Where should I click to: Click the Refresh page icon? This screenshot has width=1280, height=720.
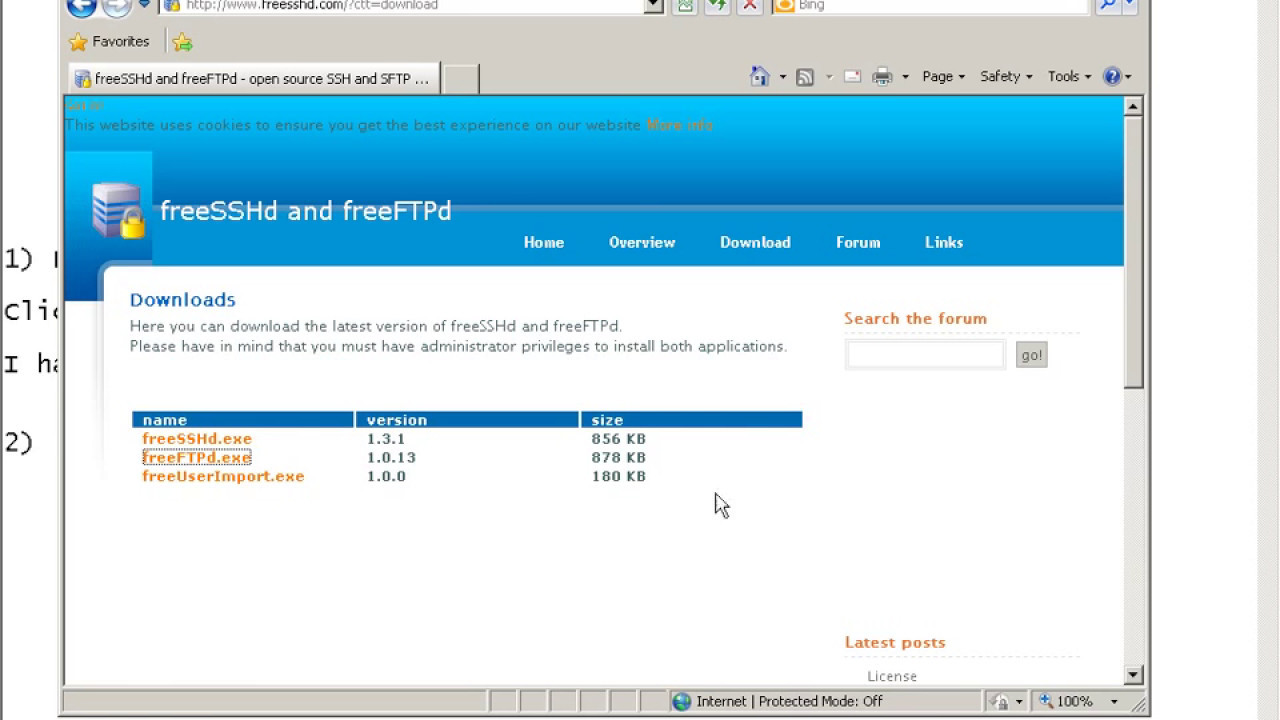(717, 6)
